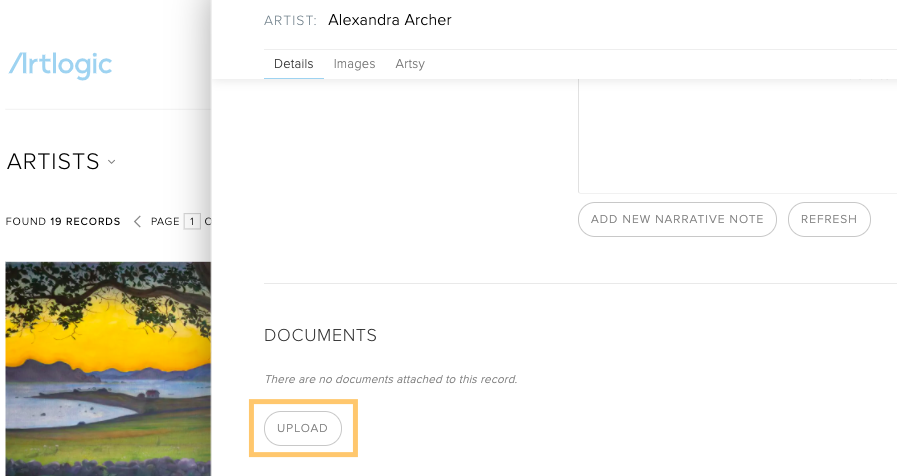The width and height of the screenshot is (897, 476).
Task: Click the ARTISTS section heading
Action: click(x=53, y=162)
